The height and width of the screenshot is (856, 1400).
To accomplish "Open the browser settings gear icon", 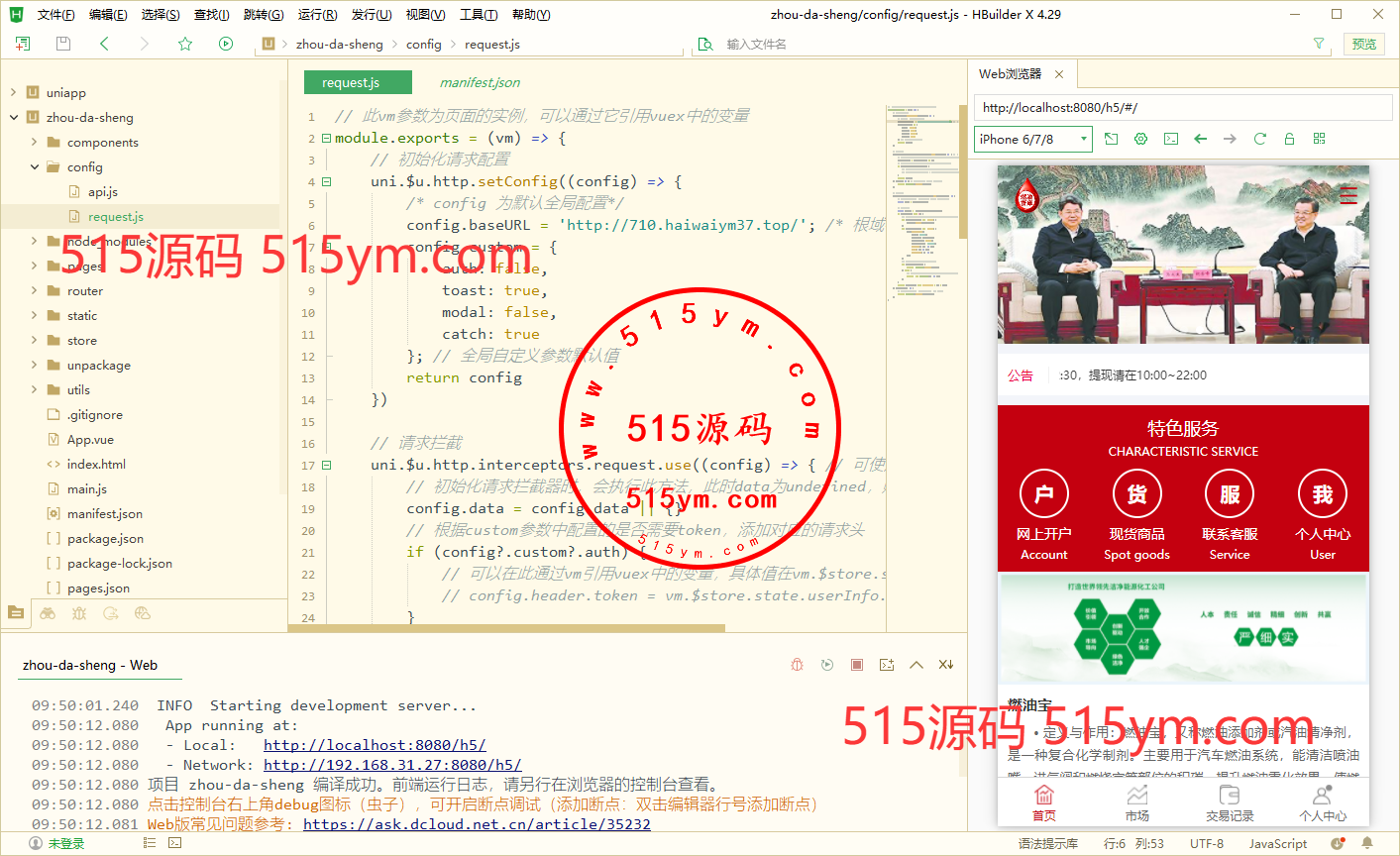I will click(x=1140, y=139).
